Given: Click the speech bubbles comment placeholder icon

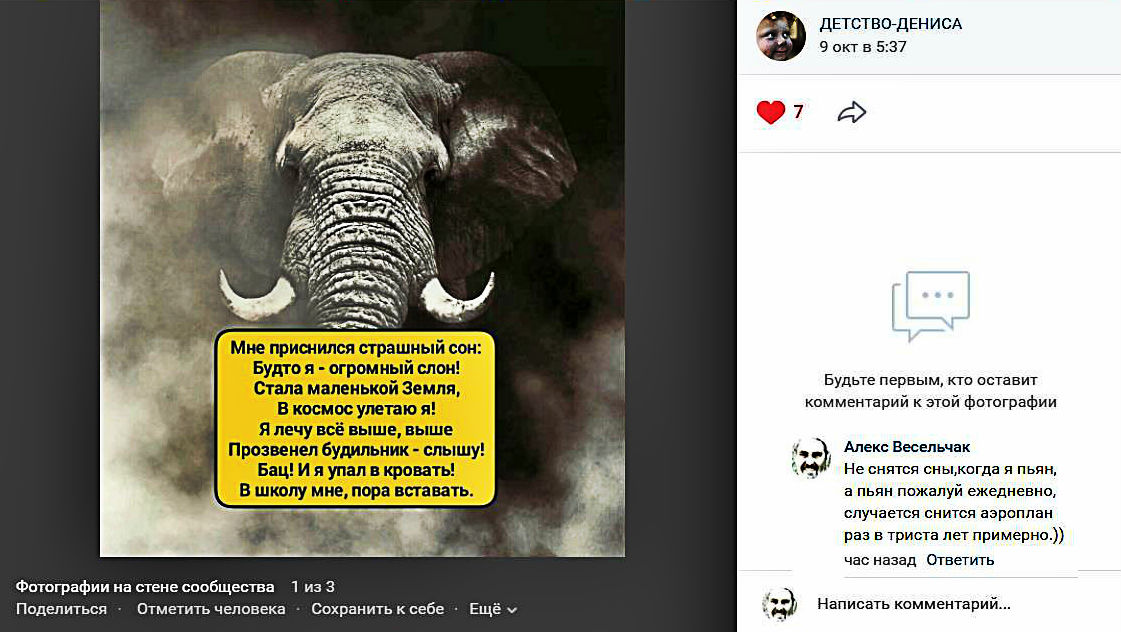Looking at the screenshot, I should [930, 305].
